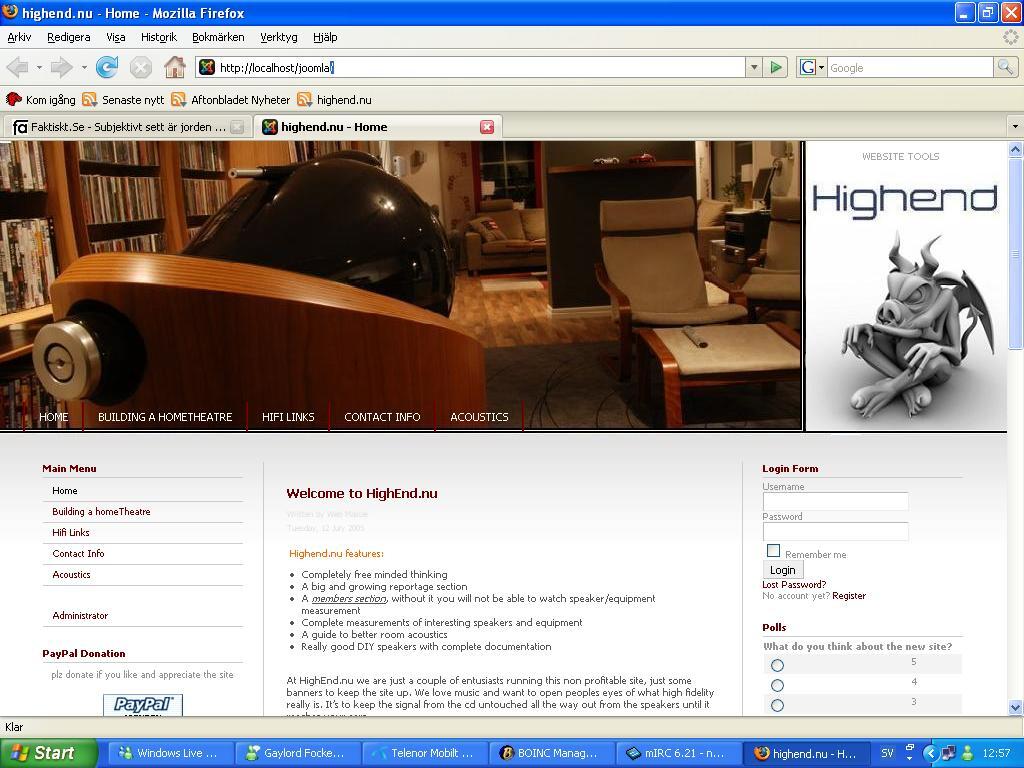Go to the Home page icon in toolbar
Viewport: 1024px width, 768px height.
[174, 67]
